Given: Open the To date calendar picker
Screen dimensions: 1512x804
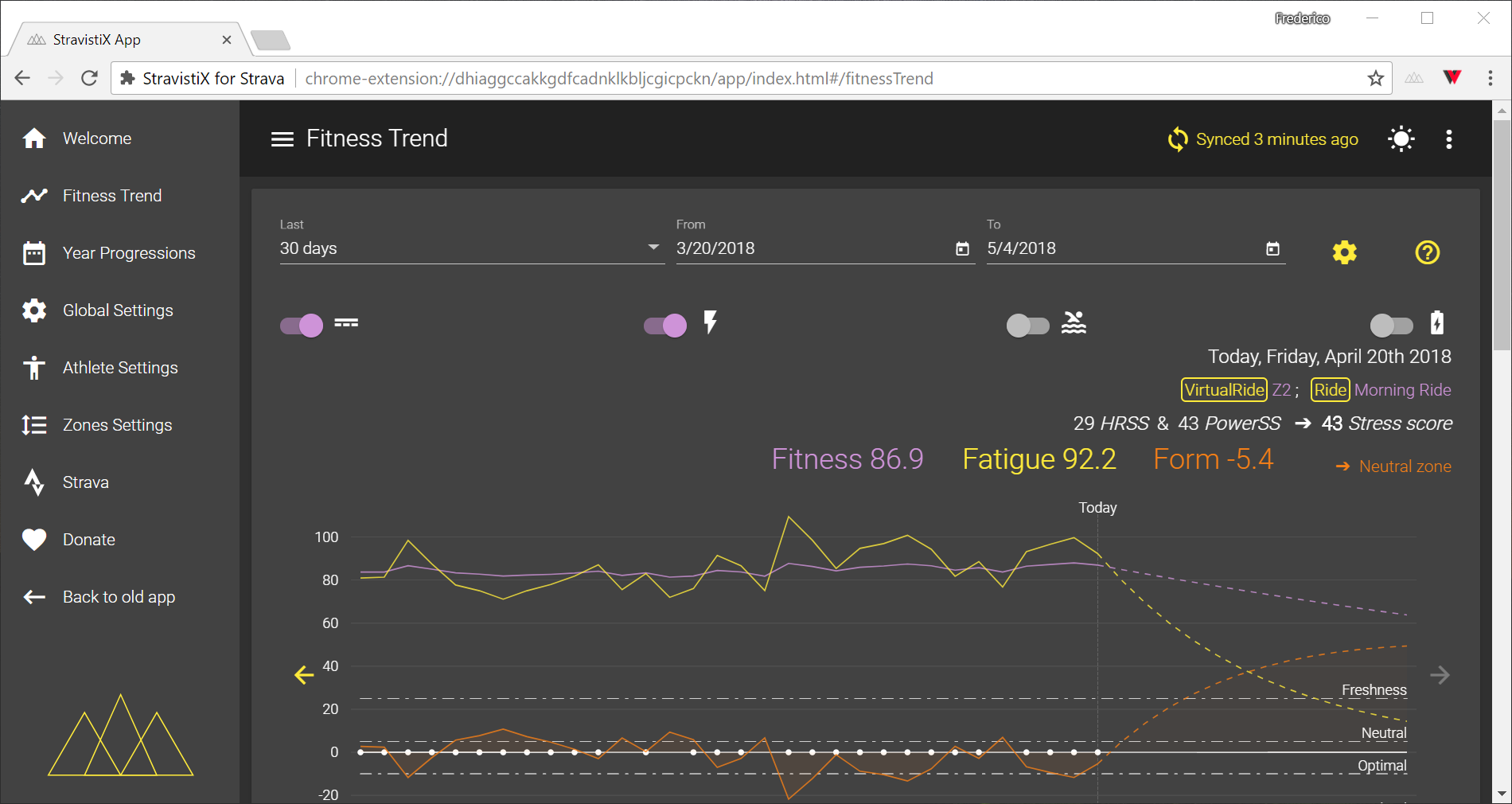Looking at the screenshot, I should (x=1272, y=249).
